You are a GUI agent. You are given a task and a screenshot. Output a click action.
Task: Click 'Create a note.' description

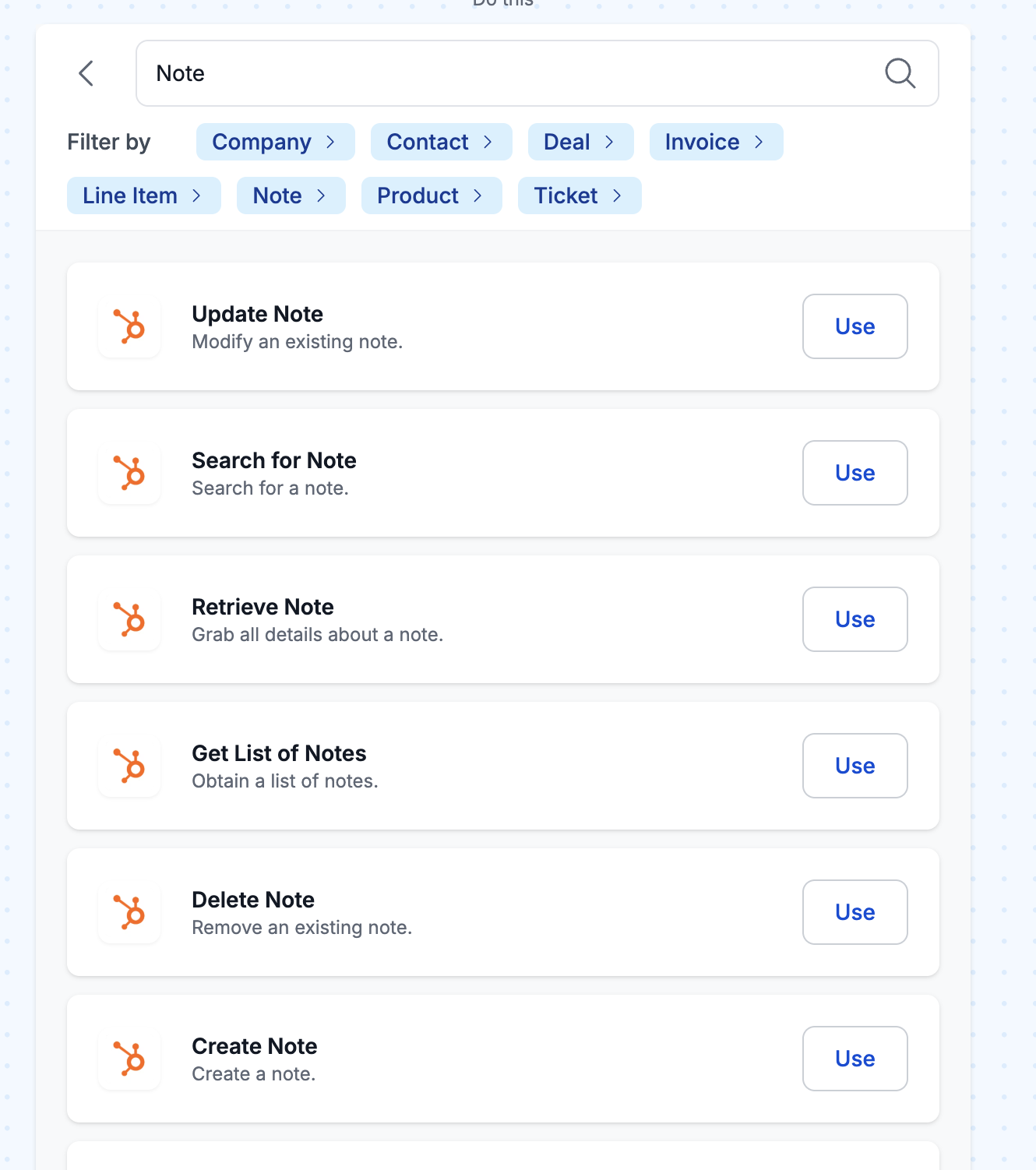point(254,1074)
